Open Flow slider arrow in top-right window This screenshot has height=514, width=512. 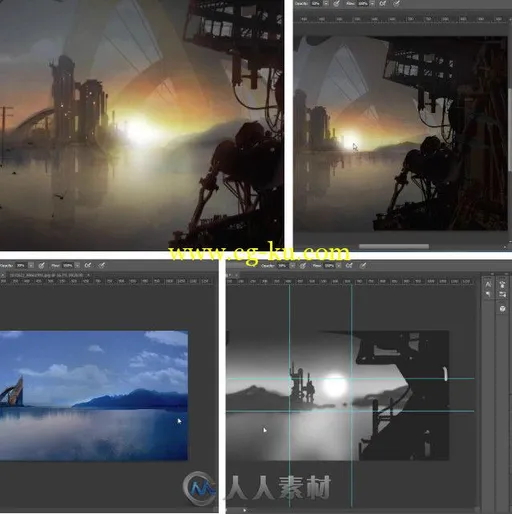(372, 3)
